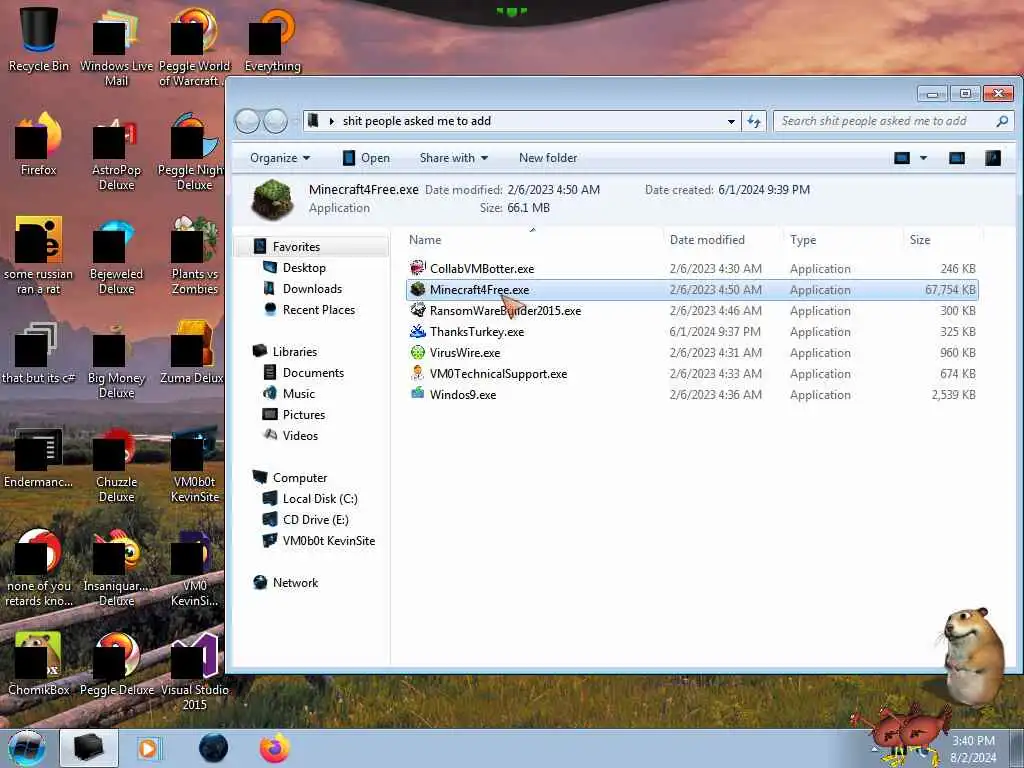Select Favorites in navigation pane
The width and height of the screenshot is (1024, 768).
coord(296,247)
